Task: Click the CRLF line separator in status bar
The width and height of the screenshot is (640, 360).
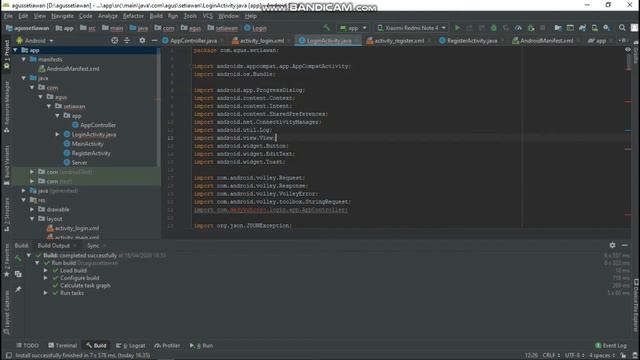Action: (x=551, y=356)
